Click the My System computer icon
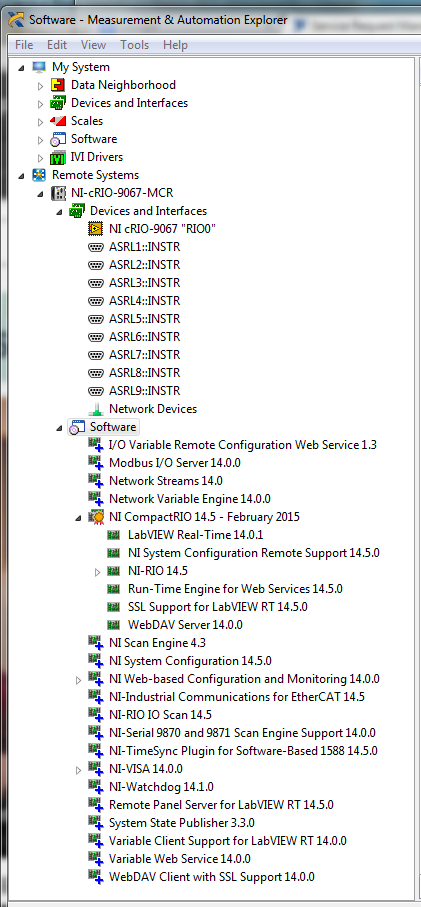The width and height of the screenshot is (421, 907). pos(39,67)
